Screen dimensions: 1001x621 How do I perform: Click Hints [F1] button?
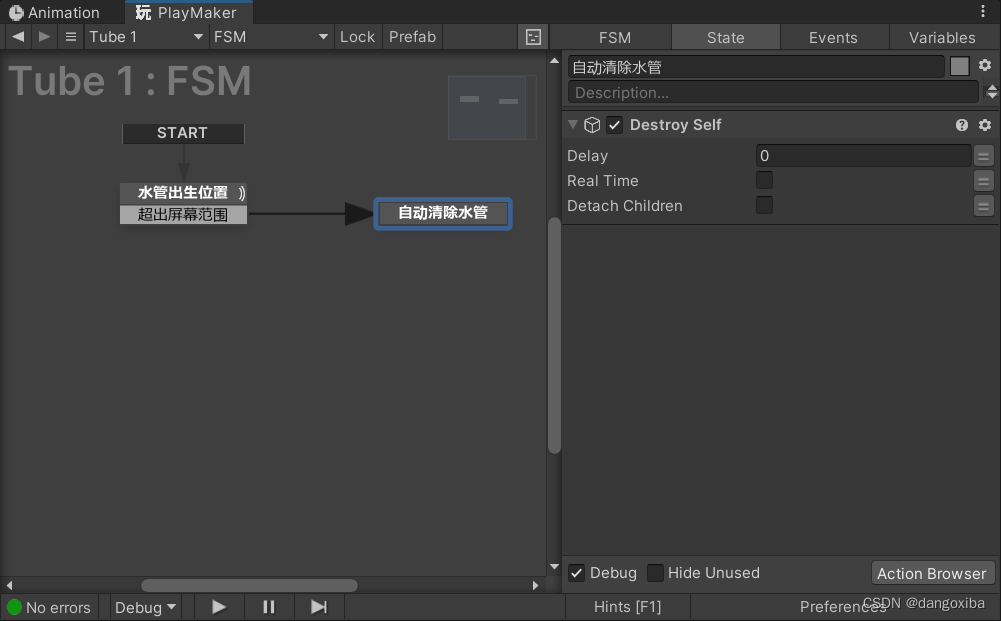pyautogui.click(x=627, y=607)
